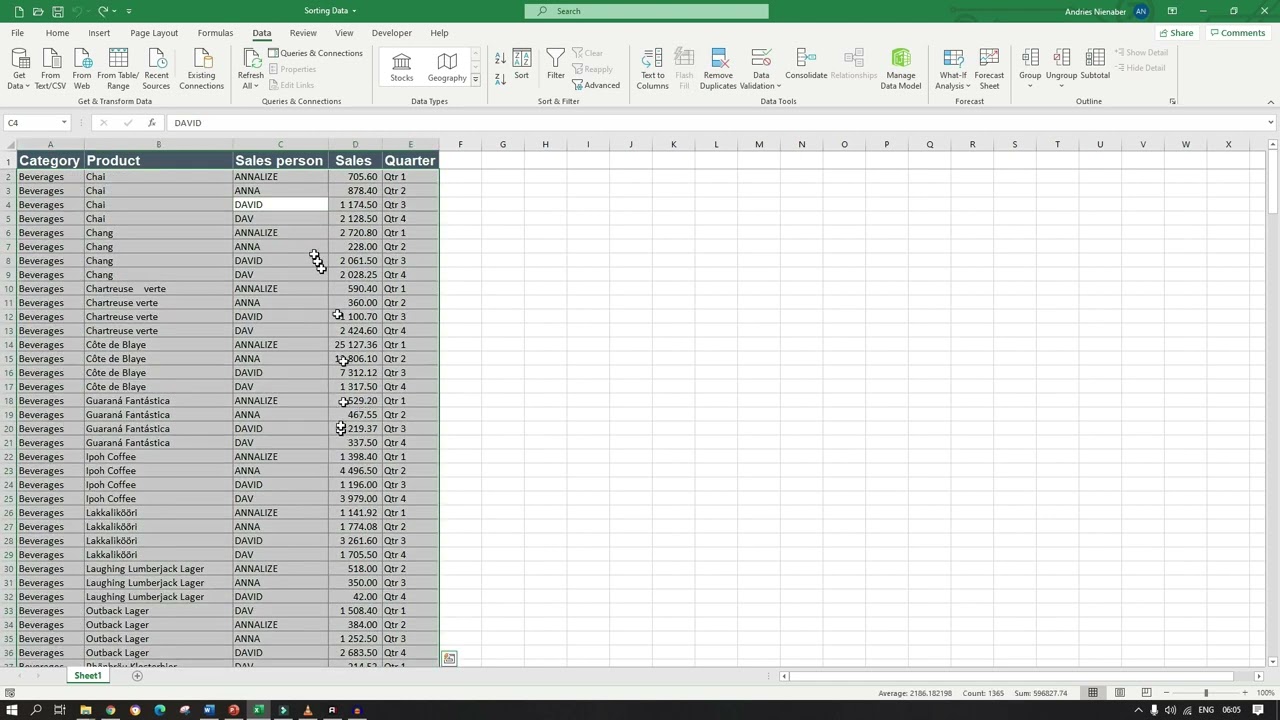
Task: Create a Forecast Sheet
Action: 989,69
